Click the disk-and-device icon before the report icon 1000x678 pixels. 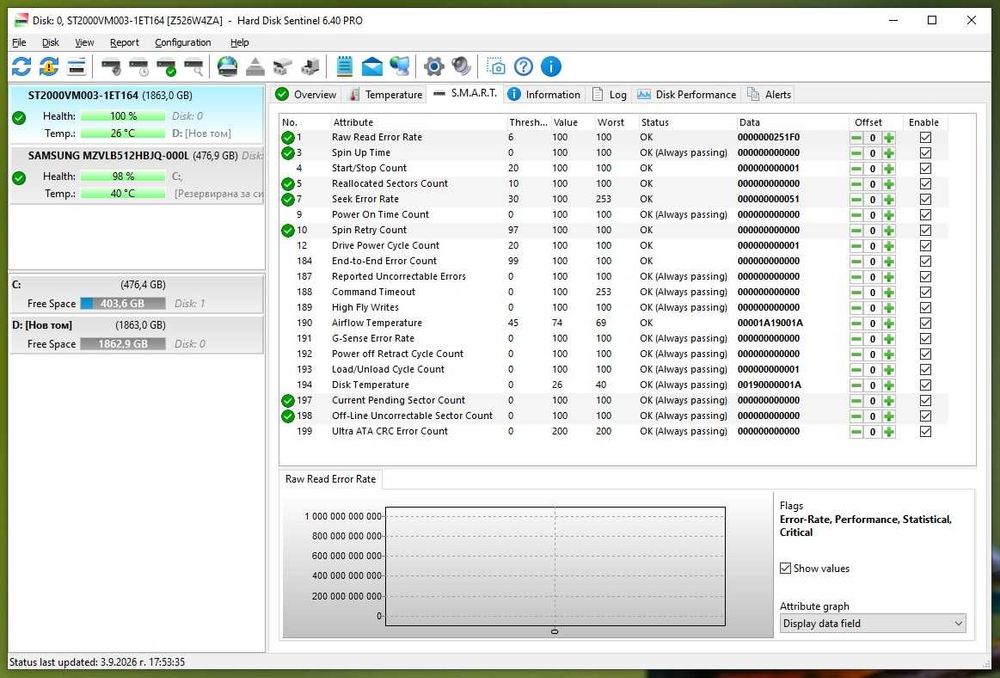[310, 66]
